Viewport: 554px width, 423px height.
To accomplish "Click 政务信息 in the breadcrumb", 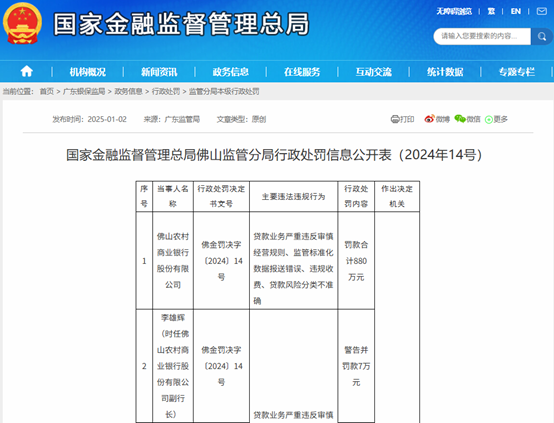I will (128, 92).
